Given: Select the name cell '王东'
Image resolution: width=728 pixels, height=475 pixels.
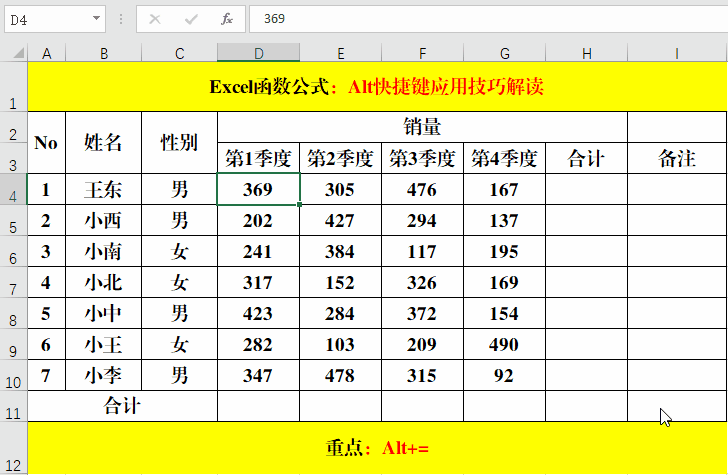Looking at the screenshot, I should tap(104, 189).
